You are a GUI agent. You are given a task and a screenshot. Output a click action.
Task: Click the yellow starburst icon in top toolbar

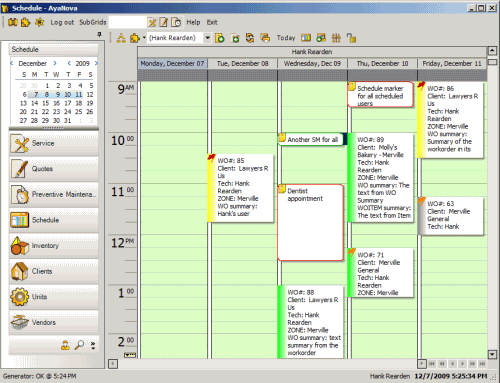click(39, 22)
